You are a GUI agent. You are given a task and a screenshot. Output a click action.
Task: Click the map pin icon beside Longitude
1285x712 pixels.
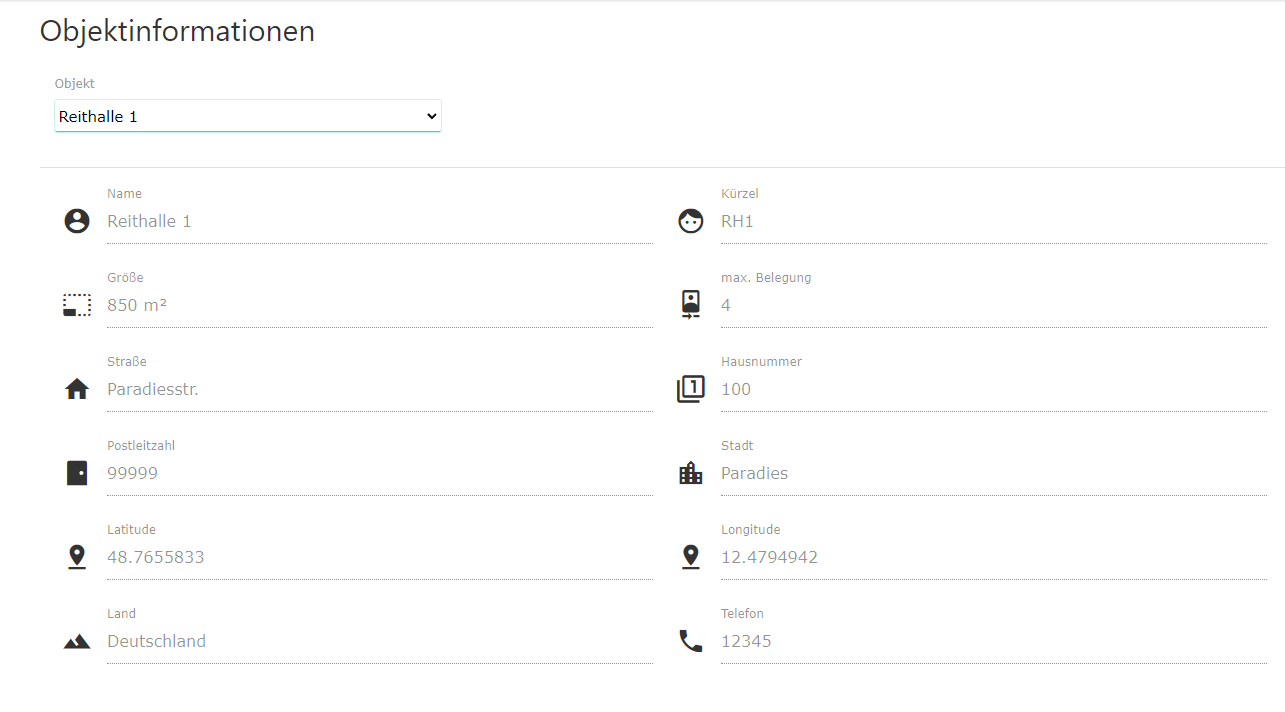coord(691,557)
